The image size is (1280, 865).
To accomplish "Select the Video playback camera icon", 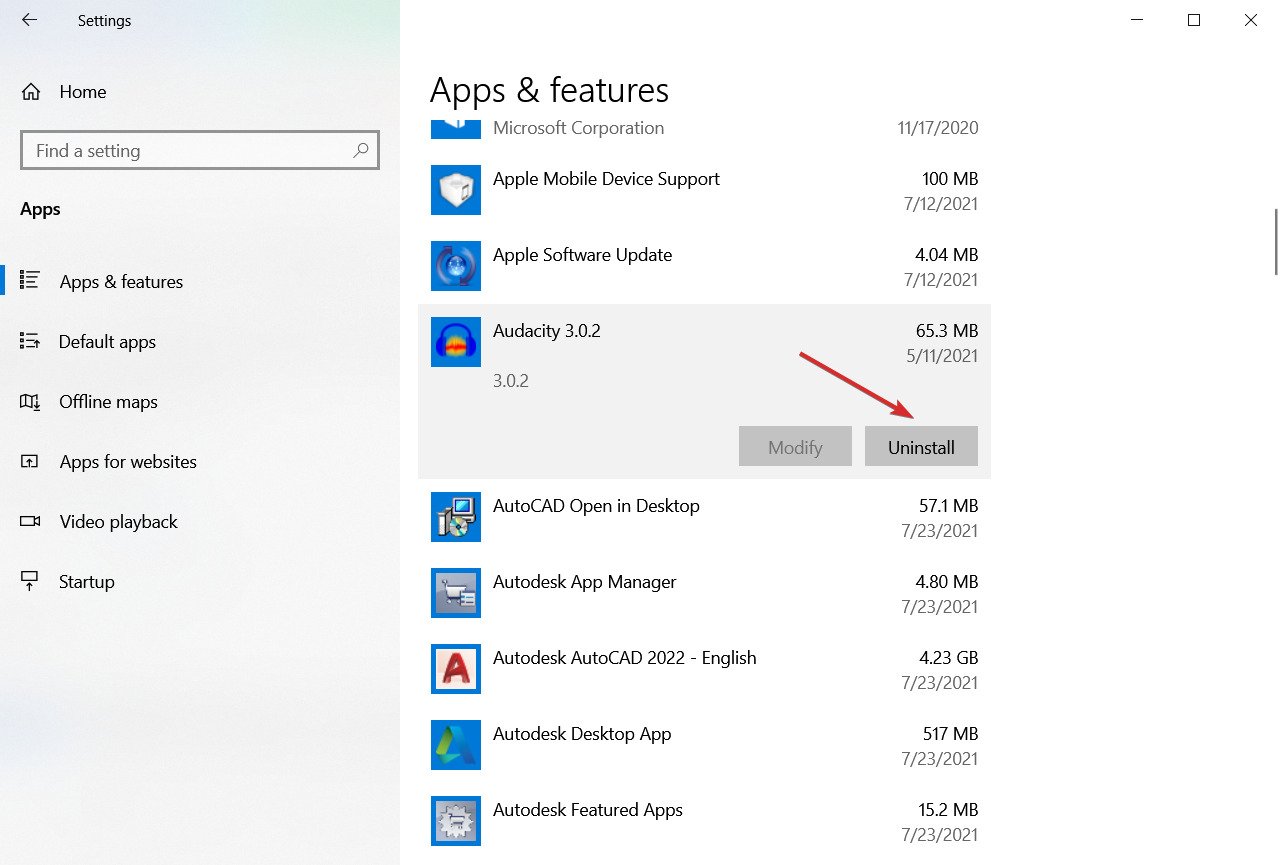I will (x=29, y=521).
